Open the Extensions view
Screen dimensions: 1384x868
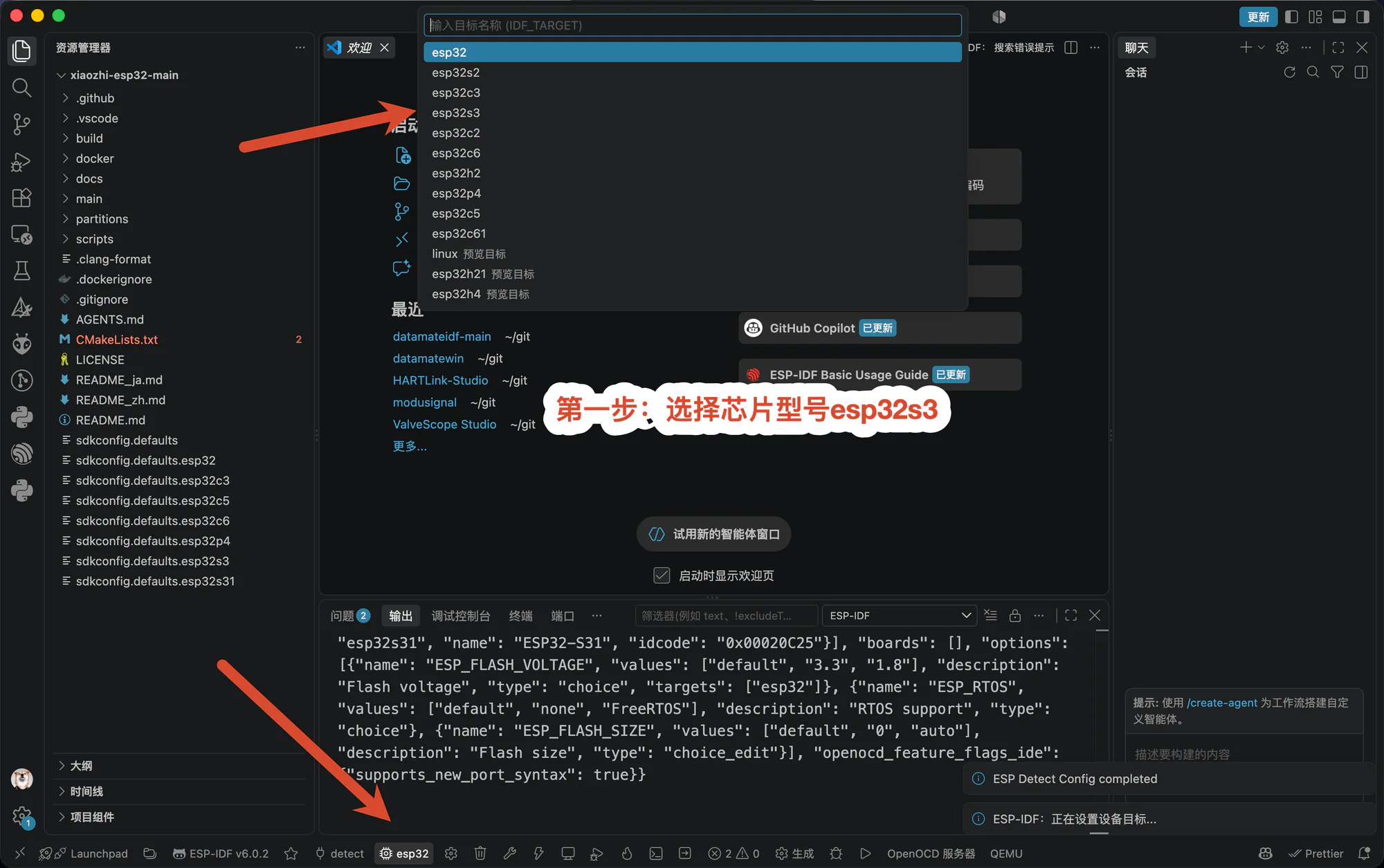pyautogui.click(x=21, y=198)
